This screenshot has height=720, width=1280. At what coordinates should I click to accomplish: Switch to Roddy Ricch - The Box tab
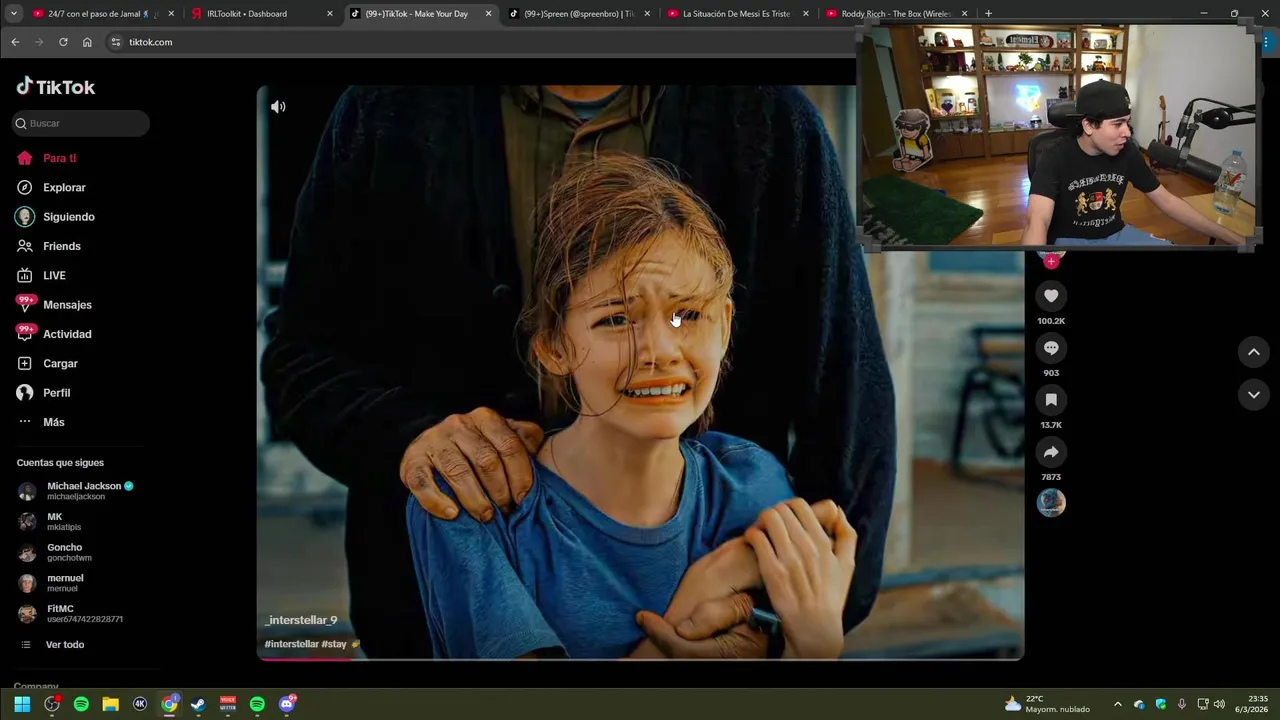895,14
